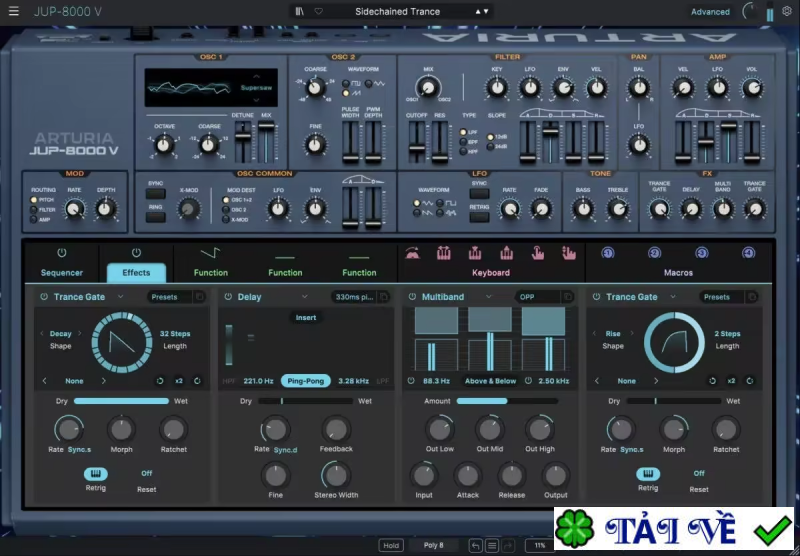Click the first pink keyboard settings icon
This screenshot has height=556, width=800.
point(412,253)
